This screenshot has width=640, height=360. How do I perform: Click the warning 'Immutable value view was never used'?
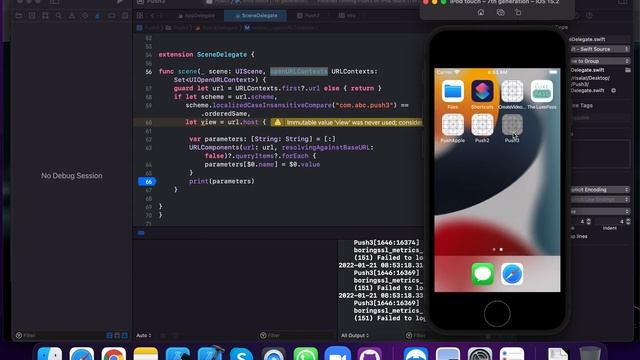pyautogui.click(x=347, y=122)
